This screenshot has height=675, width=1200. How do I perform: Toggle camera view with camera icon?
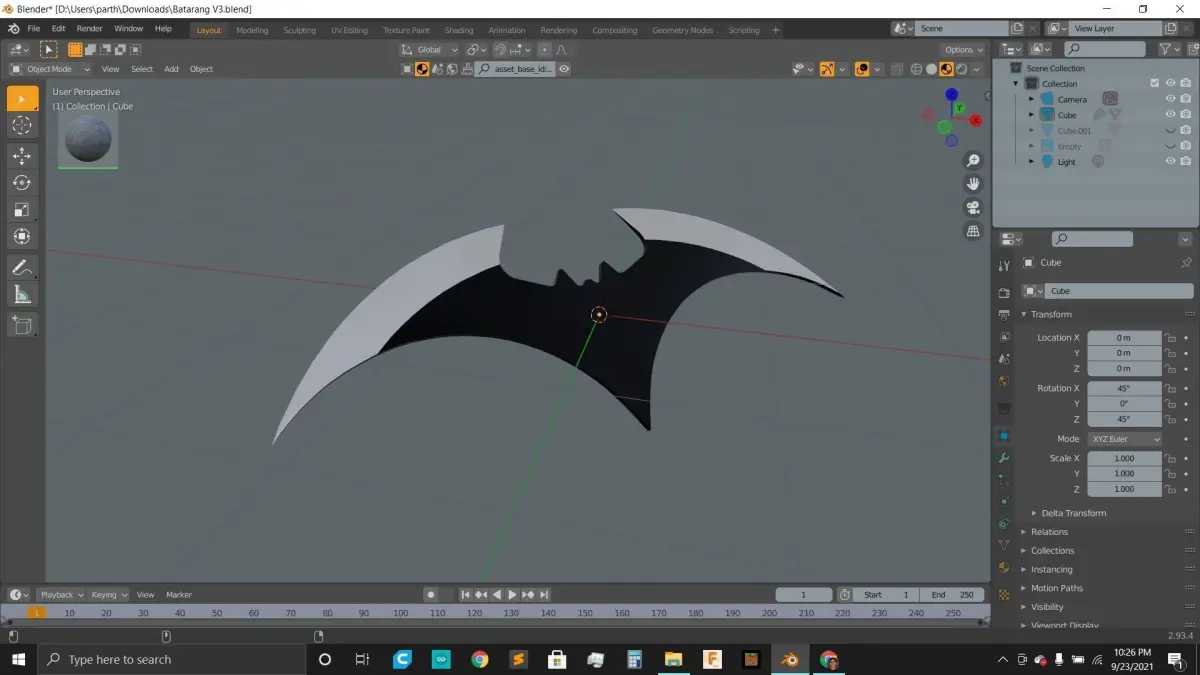(973, 208)
